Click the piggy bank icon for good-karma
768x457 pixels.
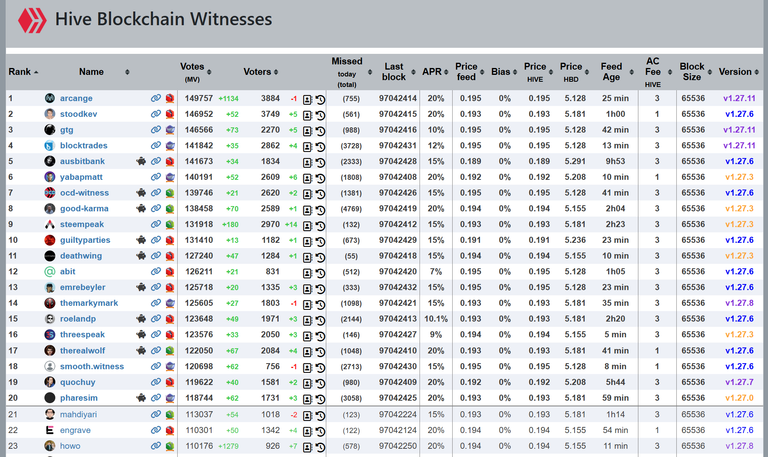[x=141, y=209]
